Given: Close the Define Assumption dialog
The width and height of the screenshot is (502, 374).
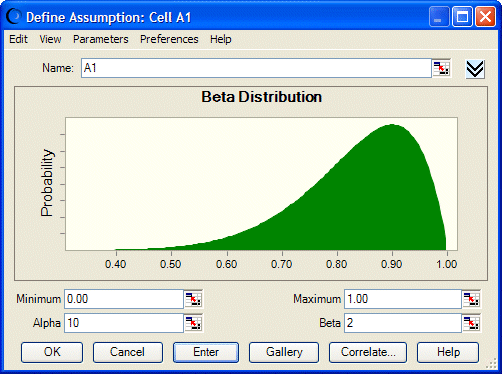Looking at the screenshot, I should point(485,16).
